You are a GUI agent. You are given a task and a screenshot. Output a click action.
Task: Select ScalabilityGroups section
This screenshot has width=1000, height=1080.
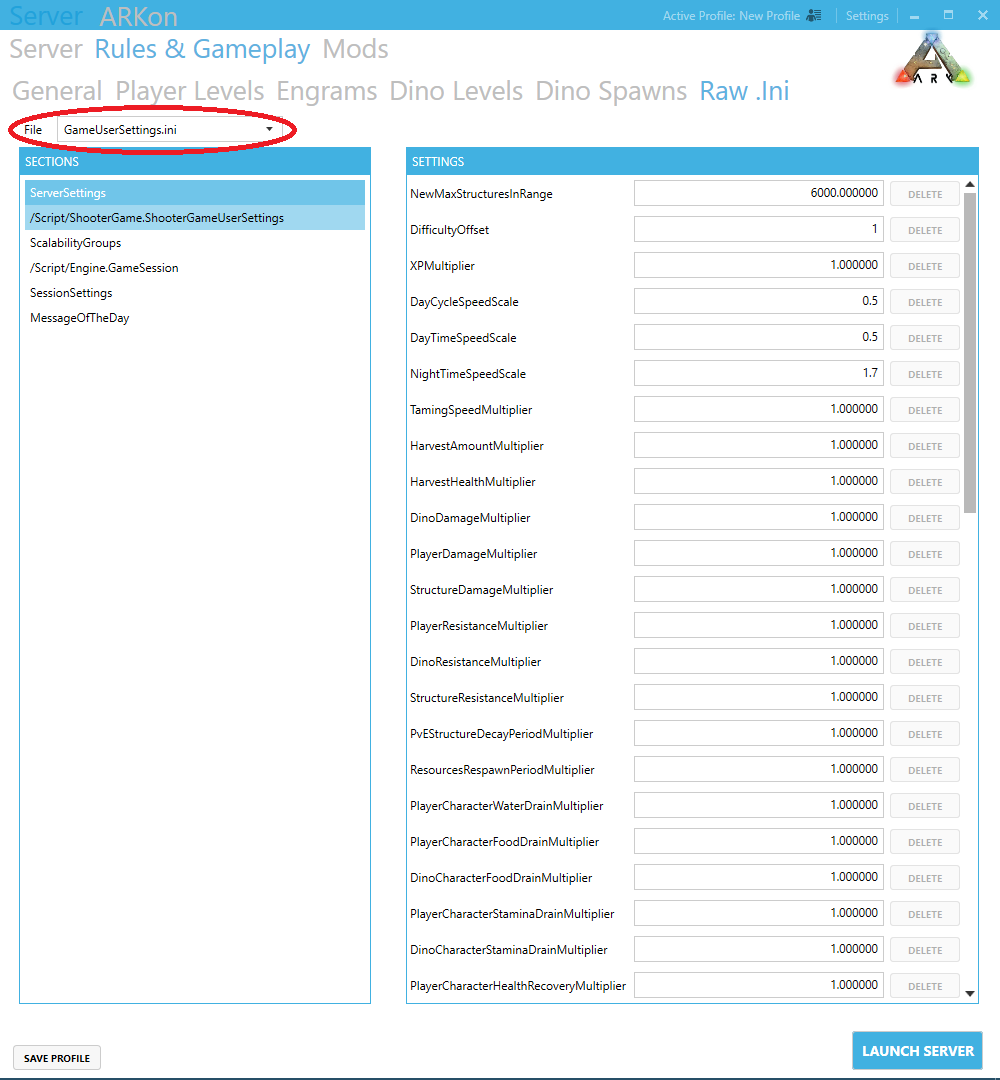point(76,243)
